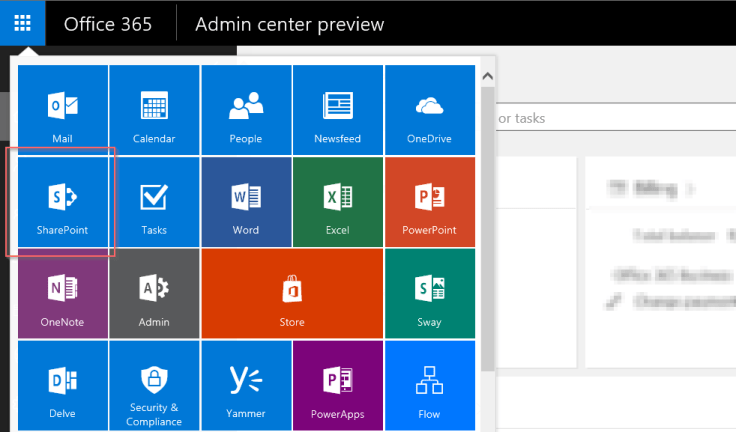Open the OneDrive tile
Viewport: 736px width, 432px height.
[x=429, y=110]
